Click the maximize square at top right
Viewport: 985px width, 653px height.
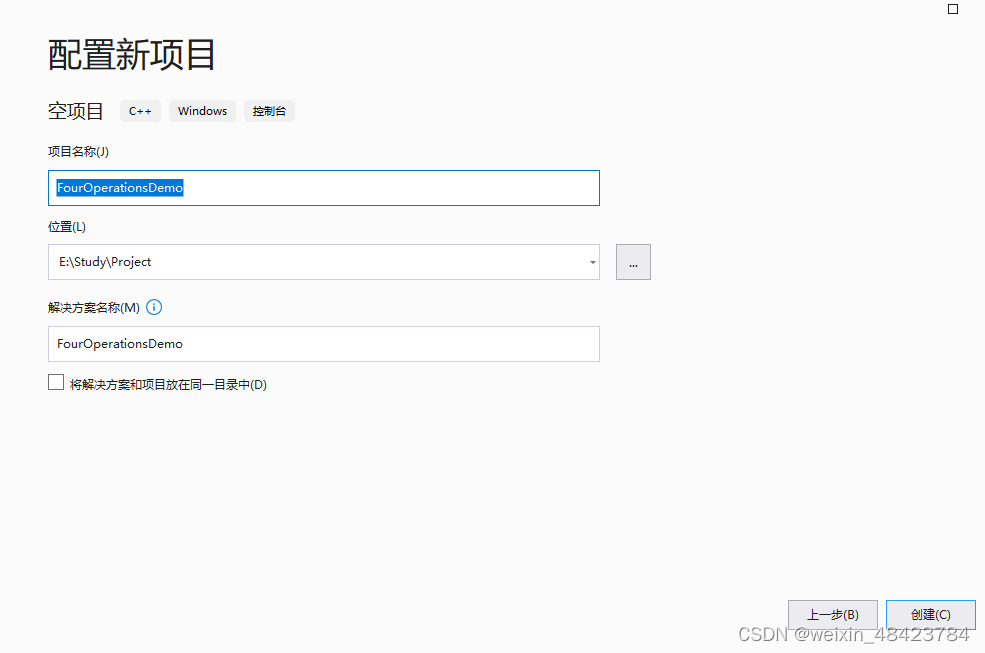(x=952, y=9)
